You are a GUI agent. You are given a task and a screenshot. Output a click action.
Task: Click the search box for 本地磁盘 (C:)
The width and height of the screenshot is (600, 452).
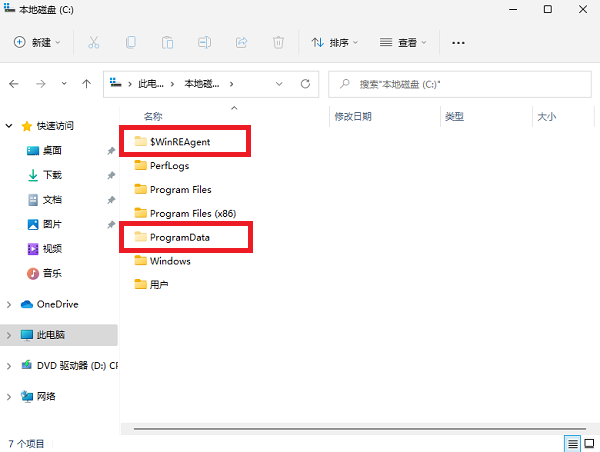(x=460, y=84)
